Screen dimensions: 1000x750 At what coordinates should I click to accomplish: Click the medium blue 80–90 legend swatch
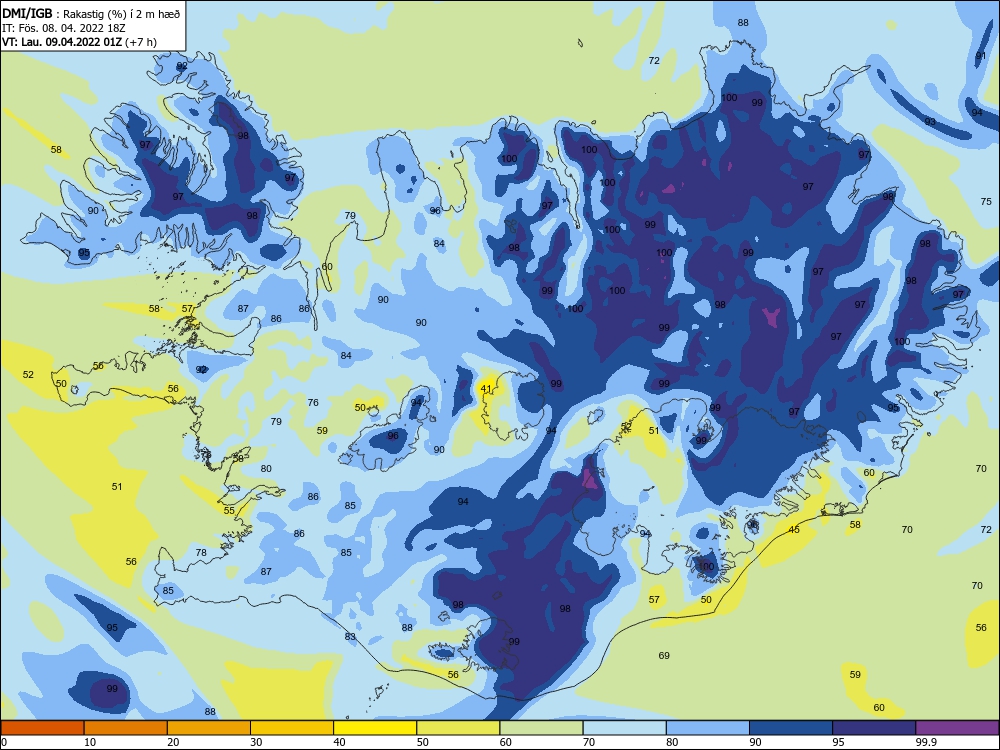coord(708,728)
